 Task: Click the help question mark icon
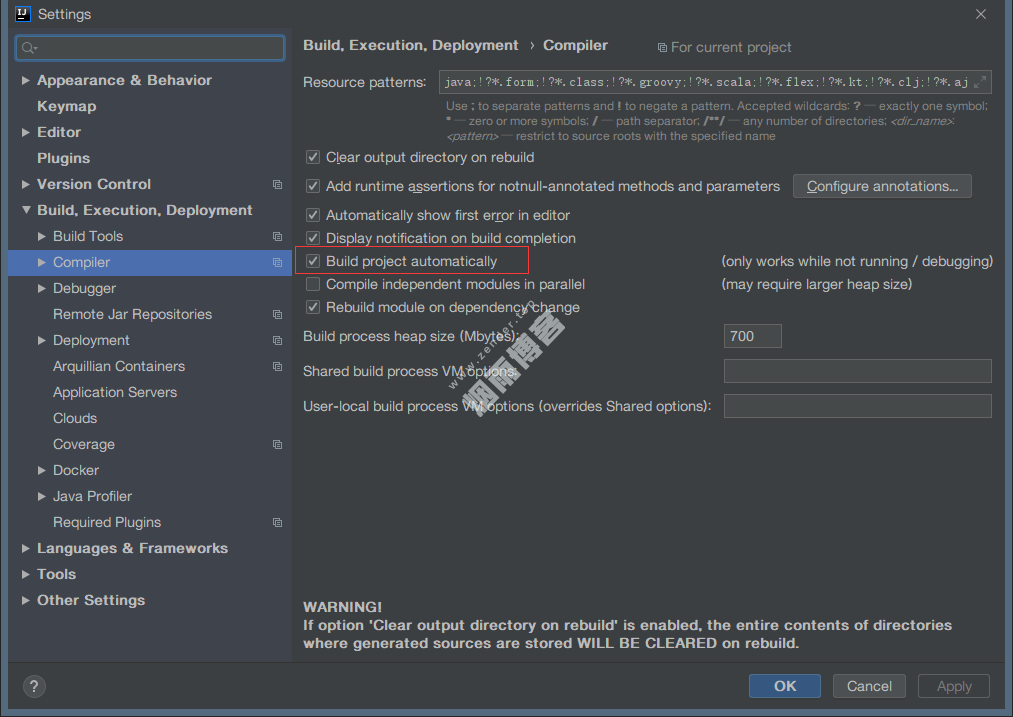pos(34,686)
